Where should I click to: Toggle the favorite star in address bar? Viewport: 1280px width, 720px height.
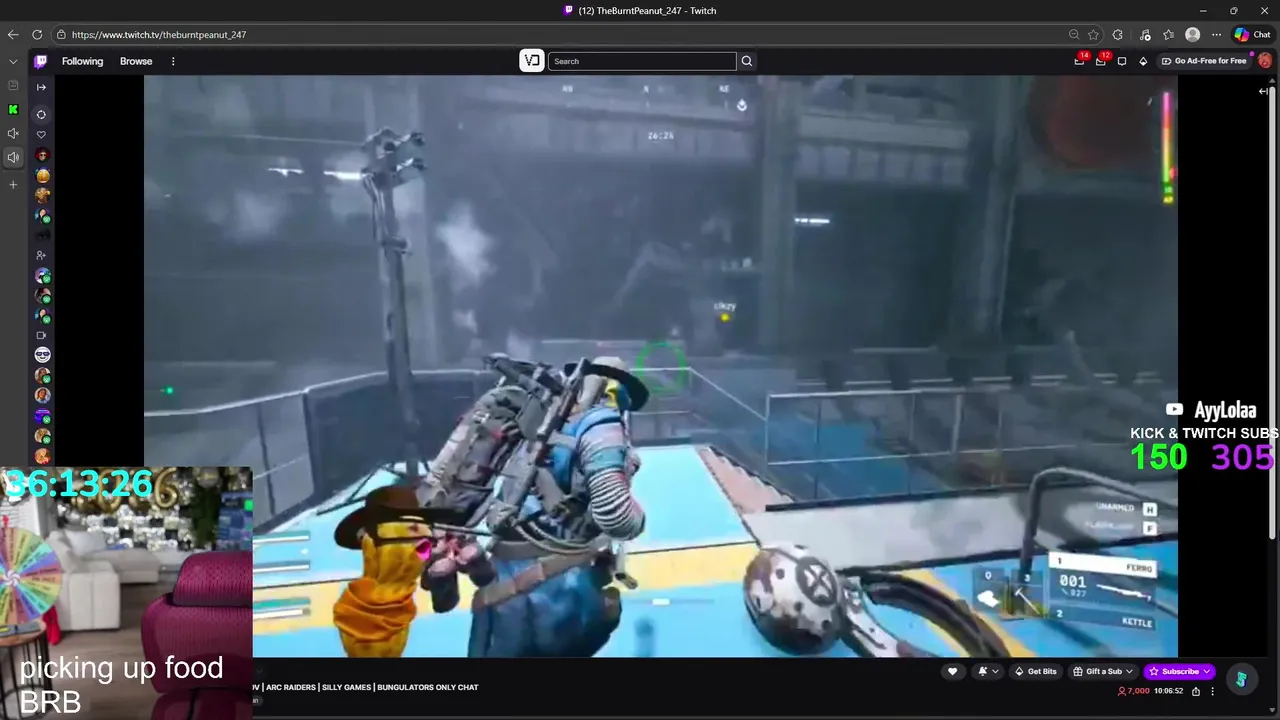[1094, 34]
